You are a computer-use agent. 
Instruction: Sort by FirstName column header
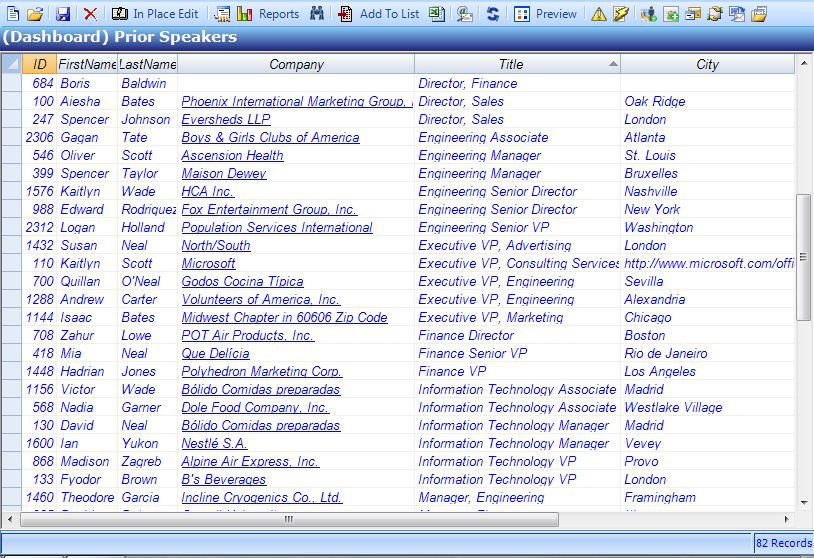coord(87,64)
